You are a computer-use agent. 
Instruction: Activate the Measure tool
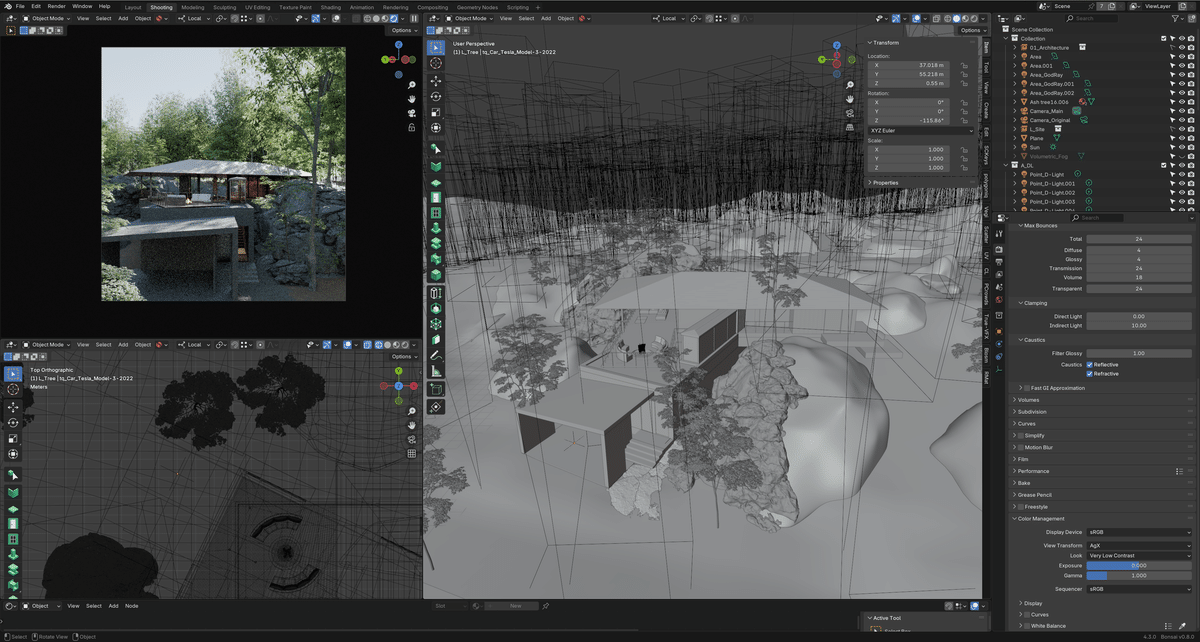click(x=435, y=368)
